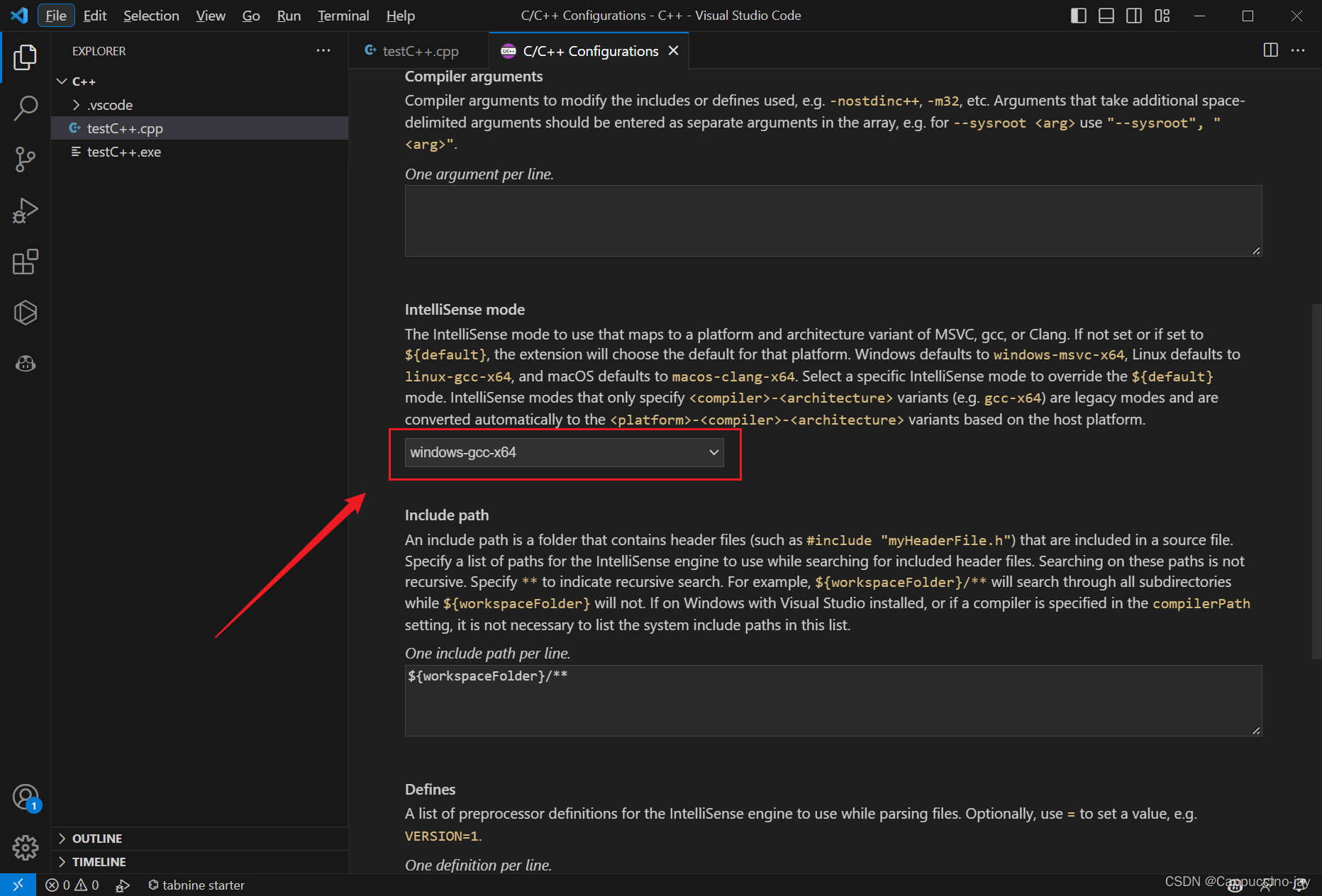Open Explorer Views and More Actions ellipsis
The height and width of the screenshot is (896, 1322).
click(x=323, y=50)
